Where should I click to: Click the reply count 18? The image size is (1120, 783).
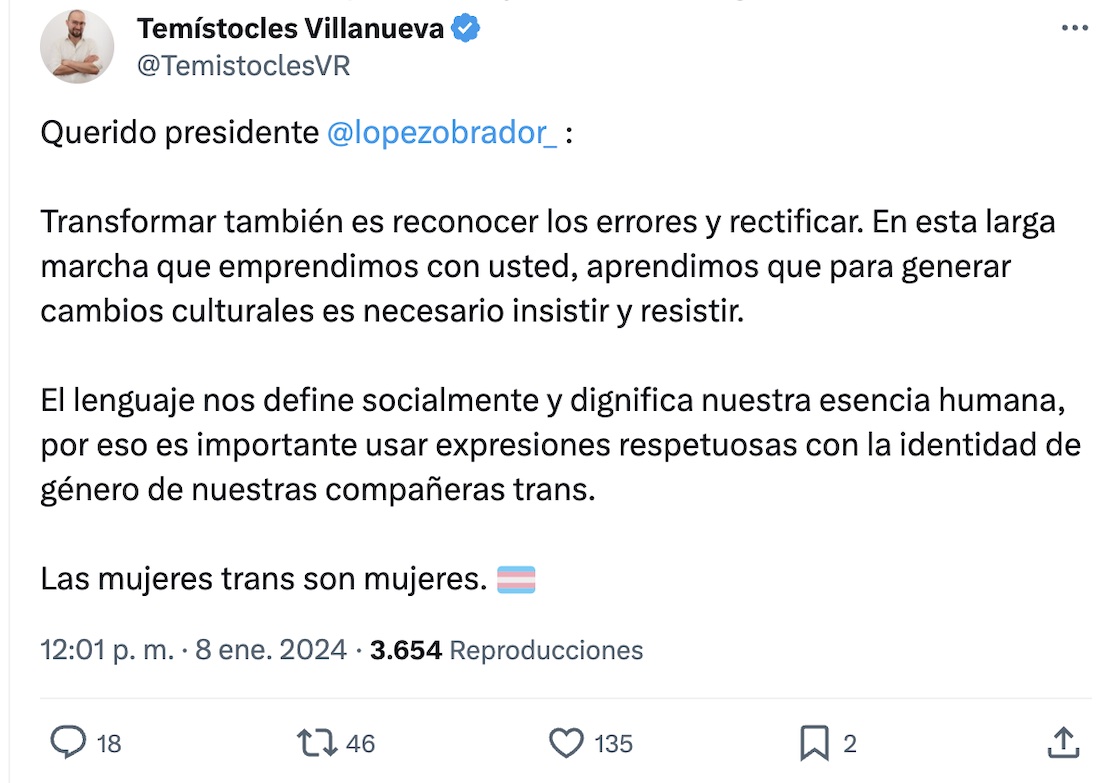click(110, 744)
